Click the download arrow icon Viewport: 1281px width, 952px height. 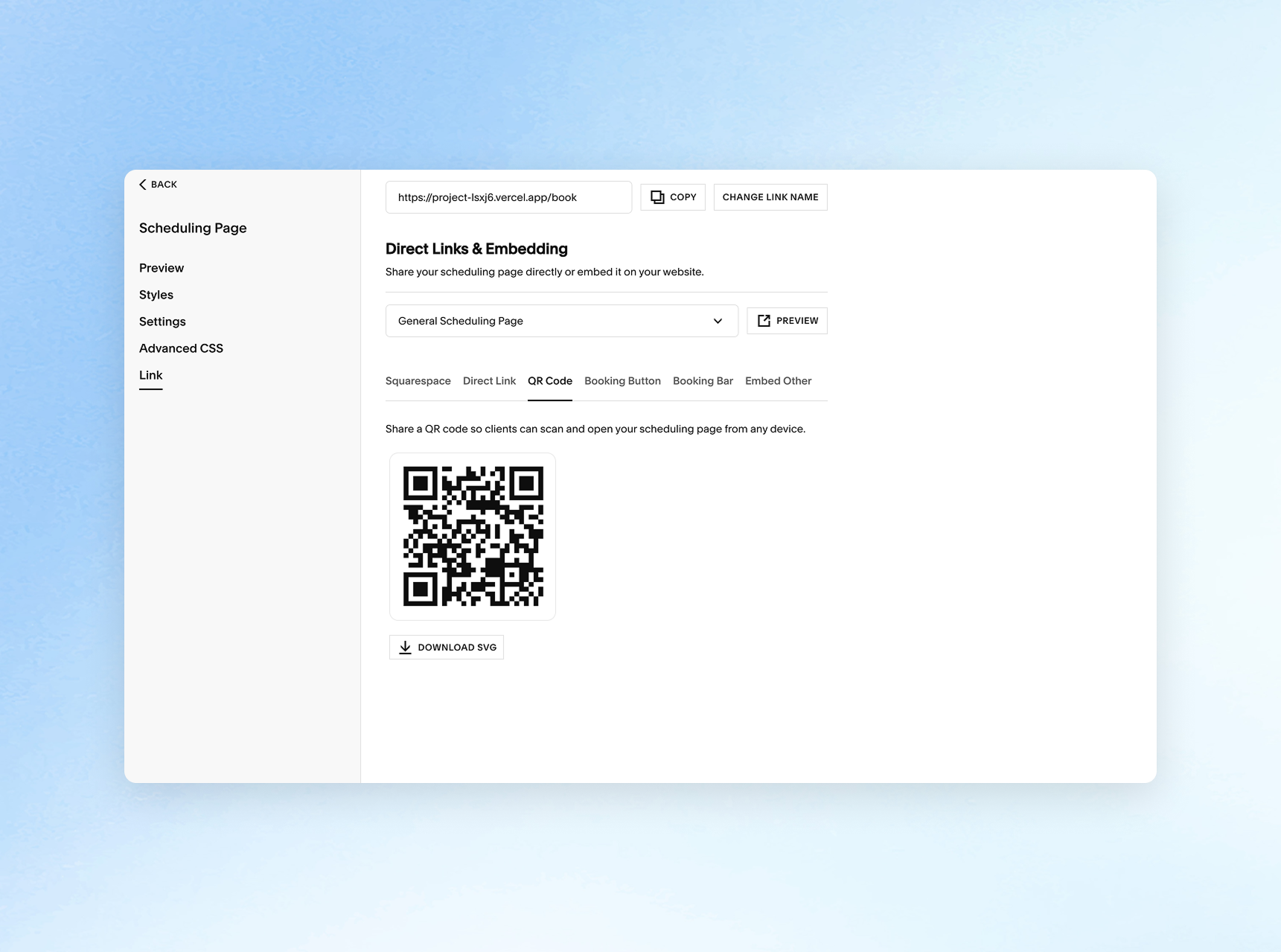pos(405,648)
